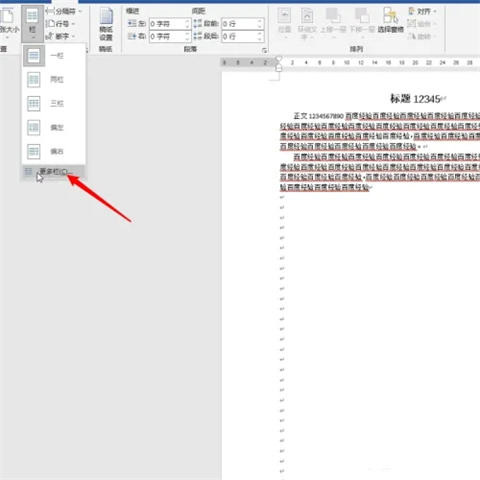Select the two columns (两栏) option

pos(53,80)
